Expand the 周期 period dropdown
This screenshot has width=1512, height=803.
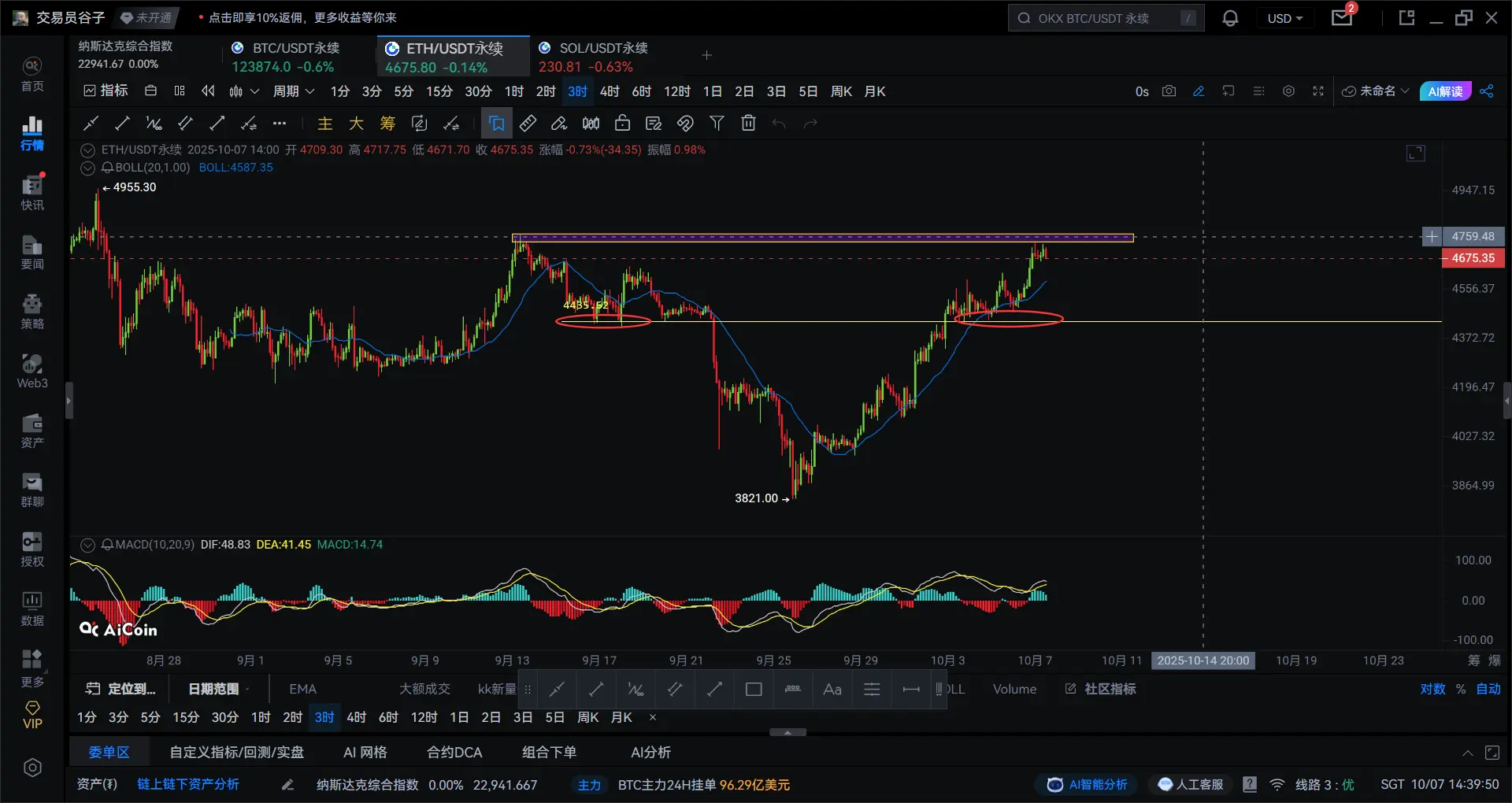point(294,91)
